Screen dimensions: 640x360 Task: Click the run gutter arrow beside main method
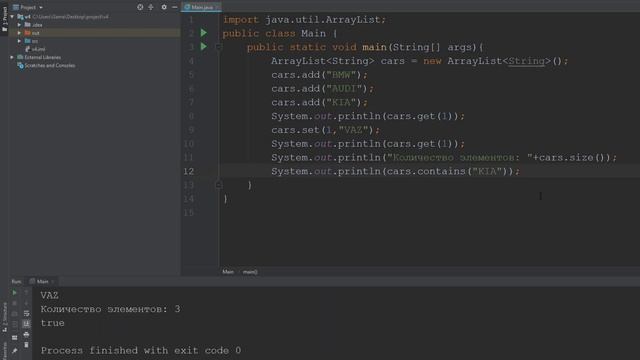(204, 47)
